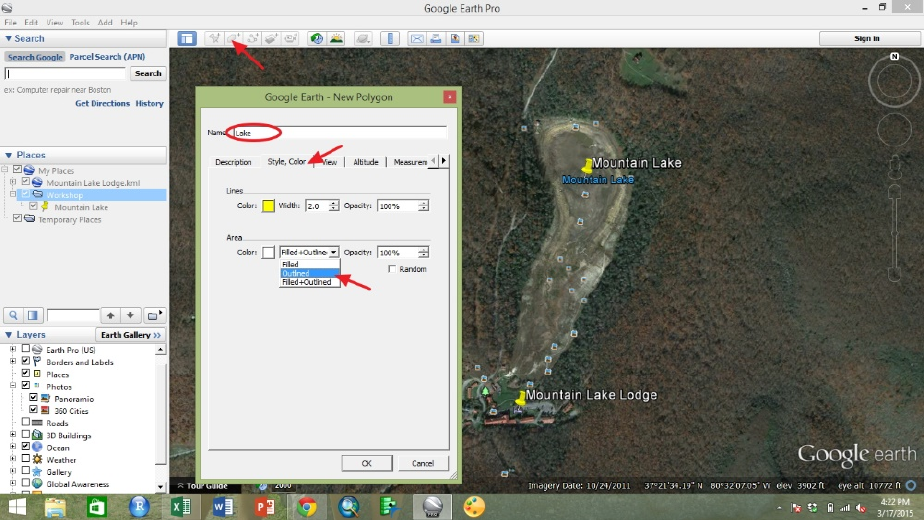
Task: Open the Earth Gallery button
Action: (130, 335)
